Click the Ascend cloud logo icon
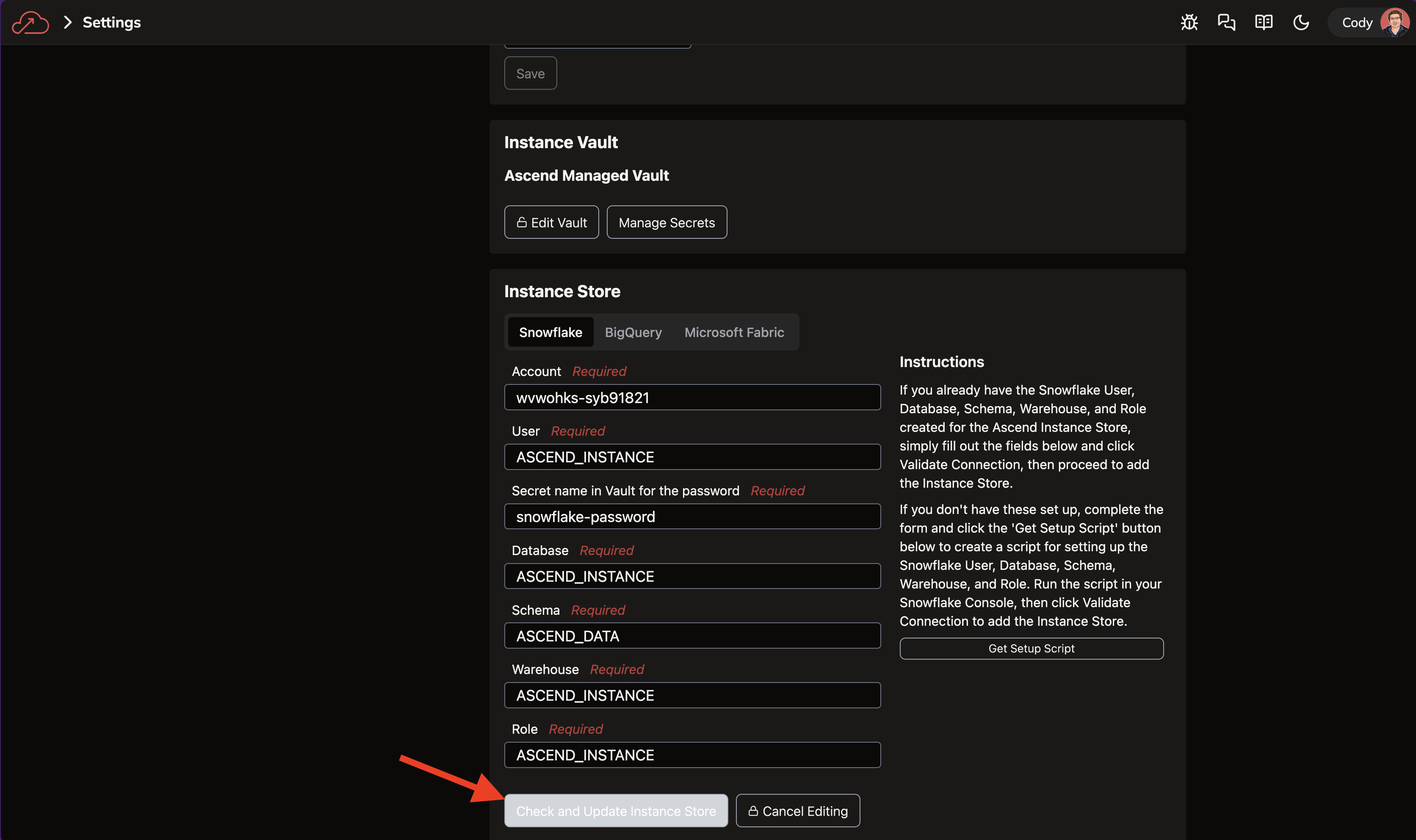Screen dimensions: 1416x840 [x=30, y=22]
